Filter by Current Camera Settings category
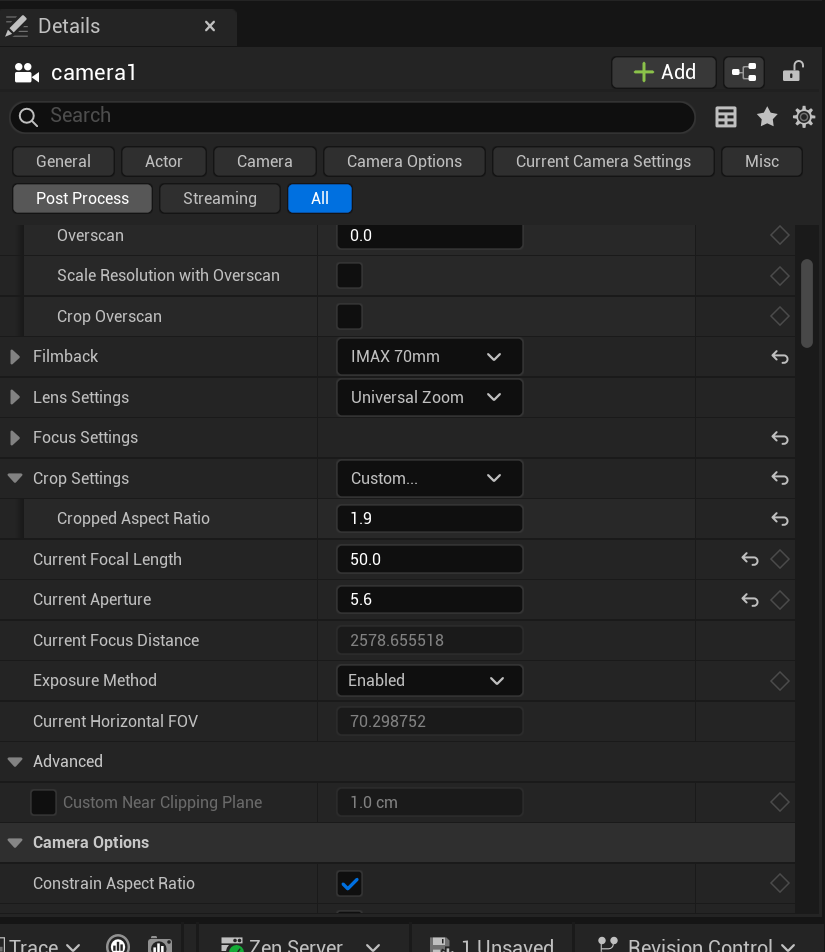This screenshot has width=825, height=952. 603,162
